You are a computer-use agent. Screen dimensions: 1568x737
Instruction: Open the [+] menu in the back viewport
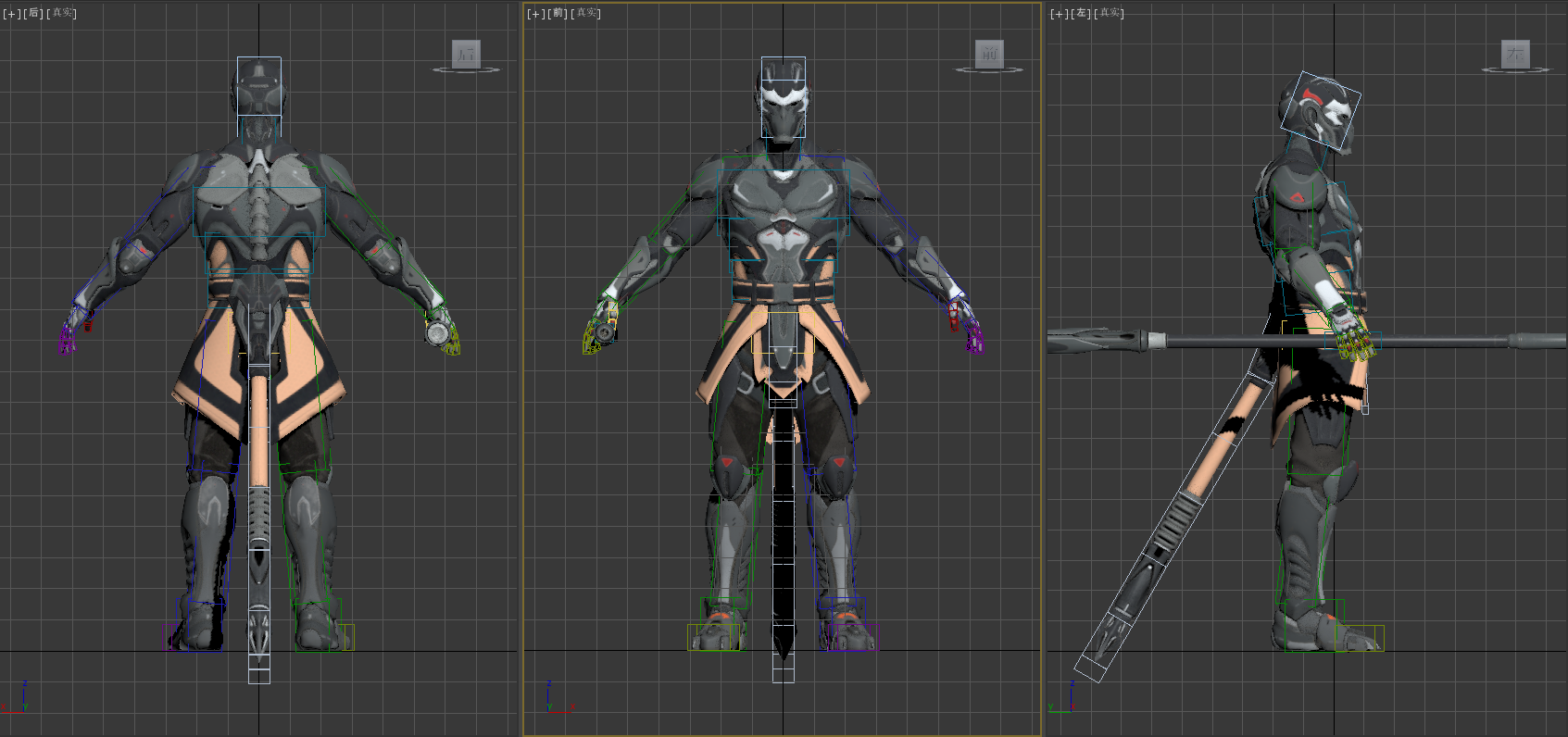point(11,13)
